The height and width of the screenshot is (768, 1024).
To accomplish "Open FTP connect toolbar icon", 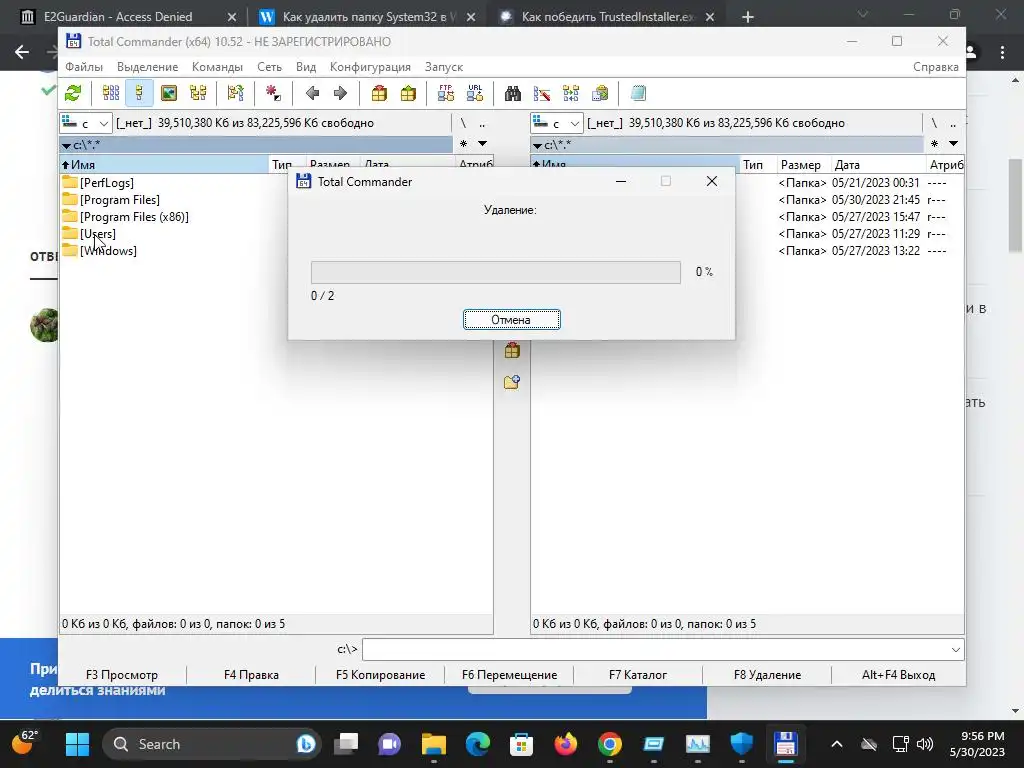I will tap(446, 93).
